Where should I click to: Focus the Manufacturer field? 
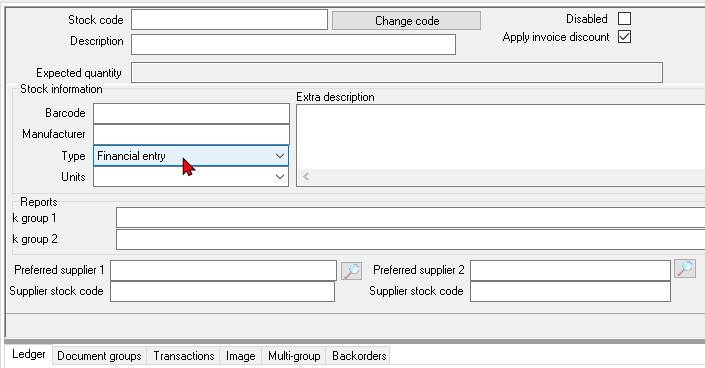pyautogui.click(x=192, y=135)
